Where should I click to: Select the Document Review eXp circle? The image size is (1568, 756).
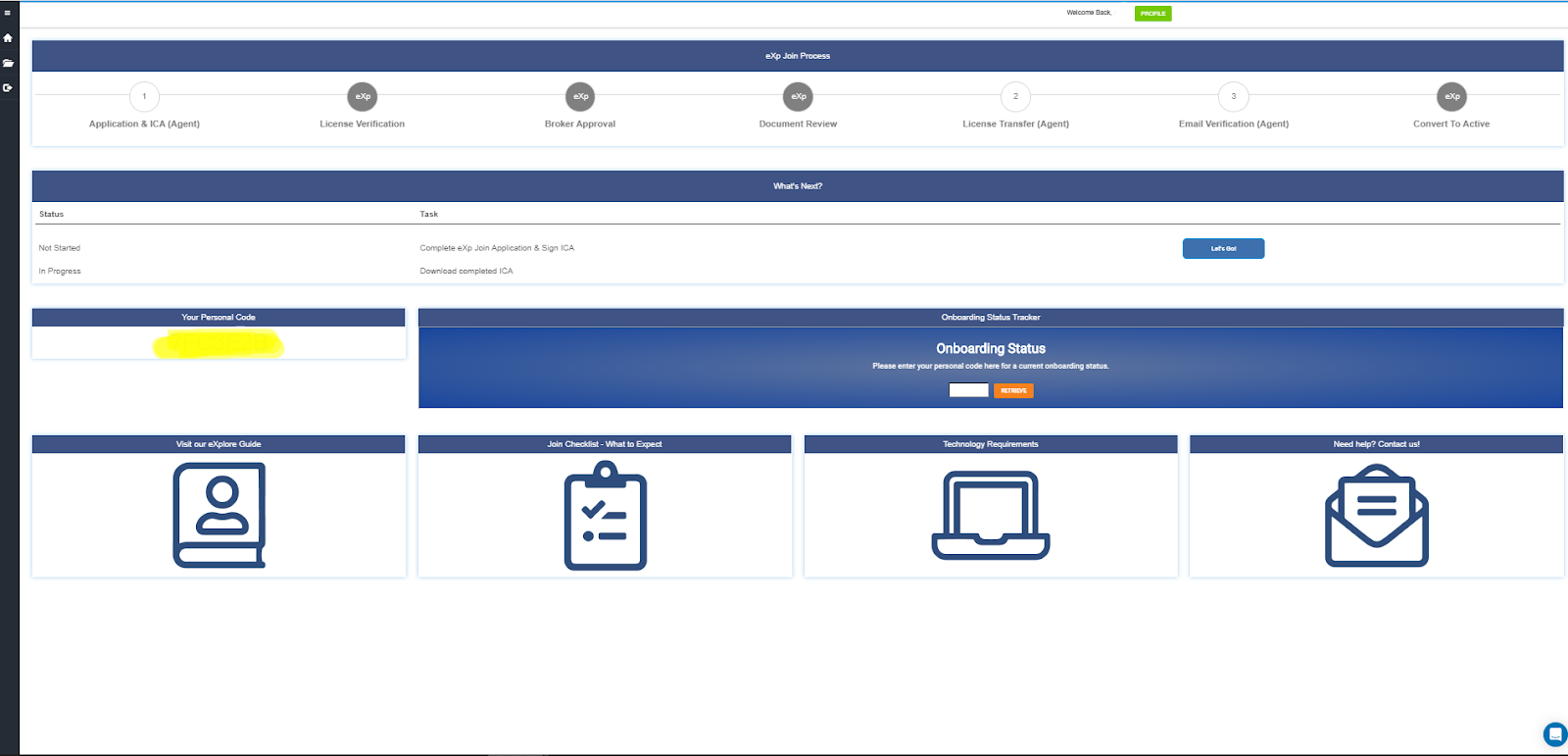(799, 96)
